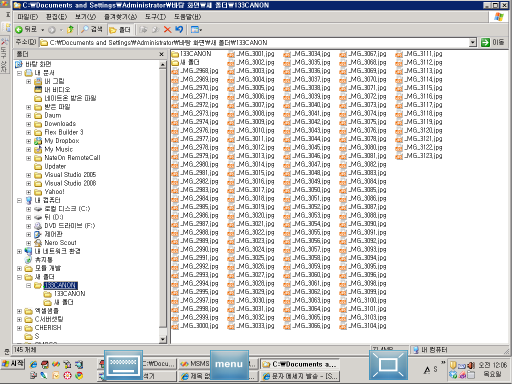Launch Internet Explorer from quick launch
Viewport: 512px width, 384px height.
[x=33, y=365]
